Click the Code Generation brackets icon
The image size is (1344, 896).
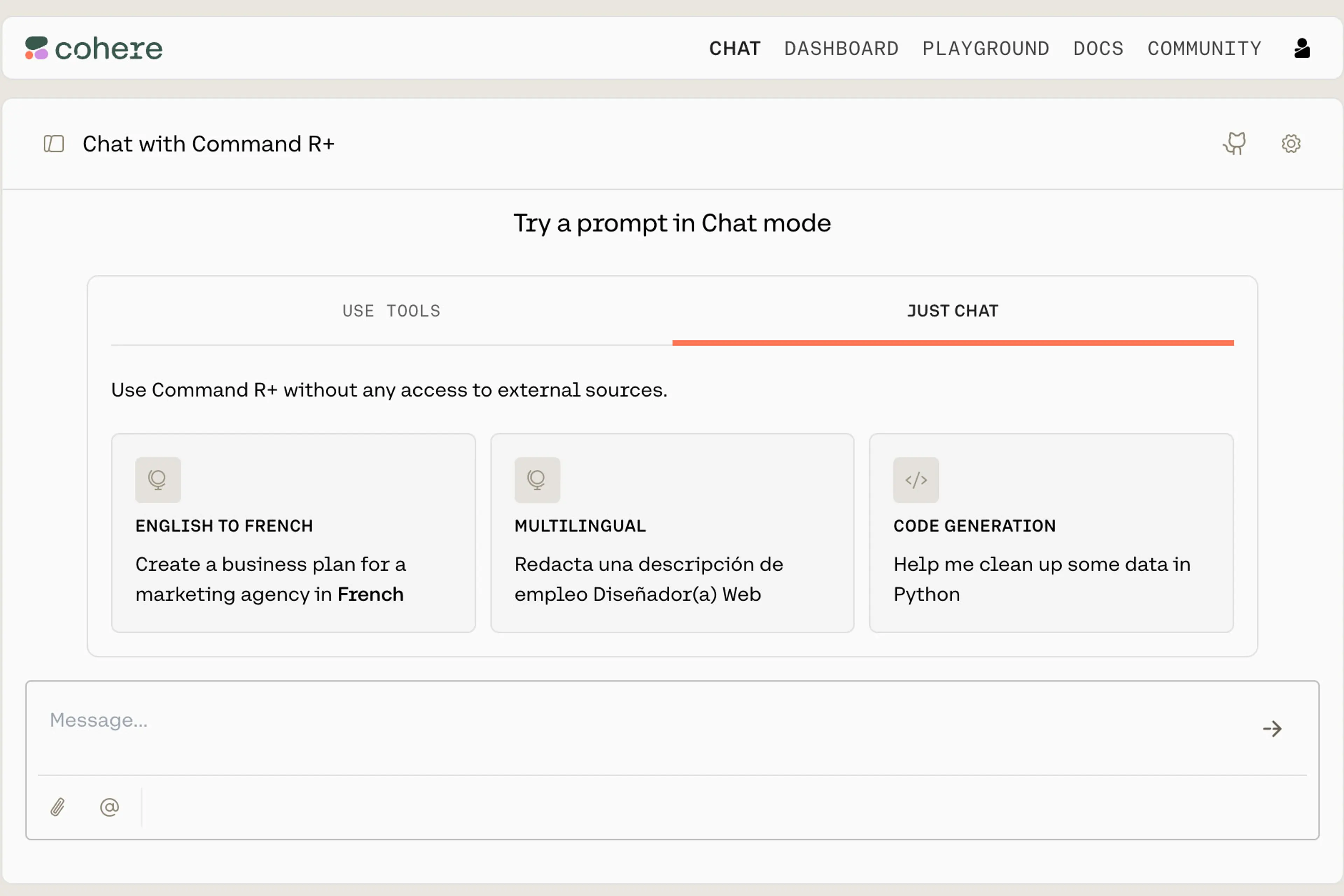point(916,480)
